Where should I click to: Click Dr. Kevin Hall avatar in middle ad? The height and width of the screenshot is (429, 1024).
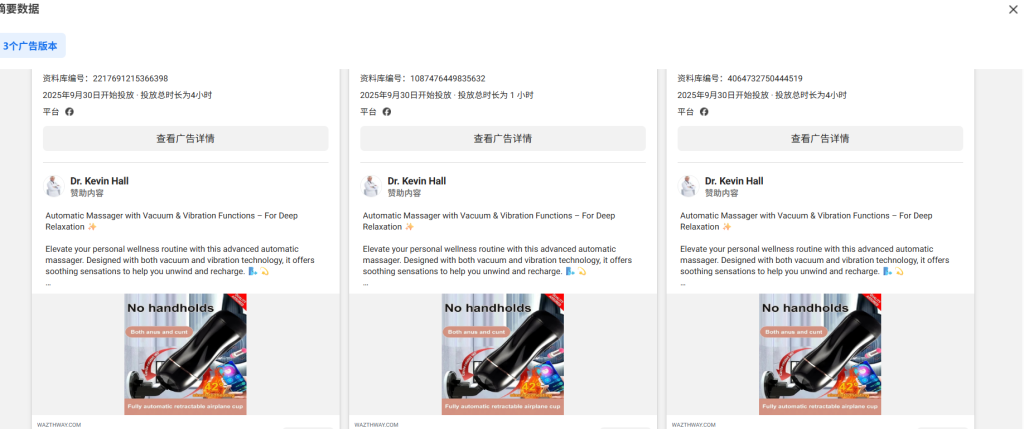371,186
